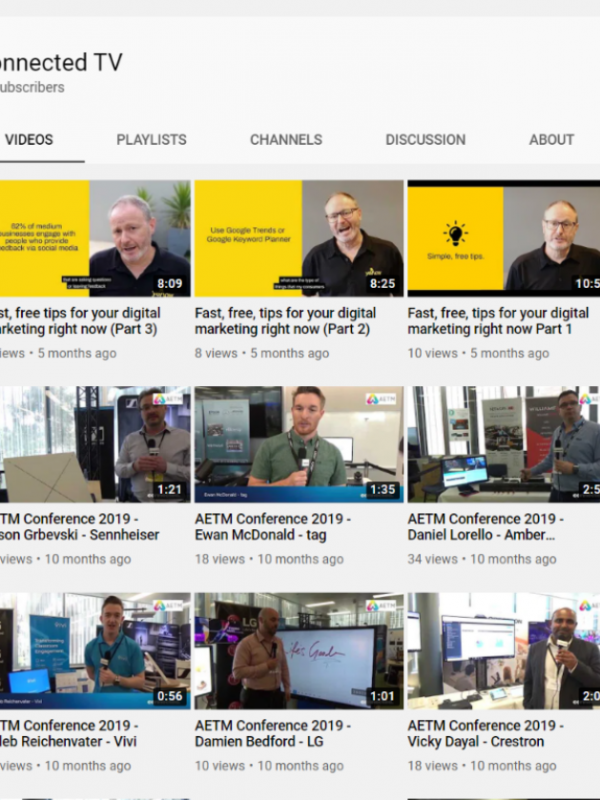Viewport: 600px width, 800px height.
Task: Open title 'AETM Conference 2019 - Damien Bedford - LG'
Action: (x=272, y=734)
